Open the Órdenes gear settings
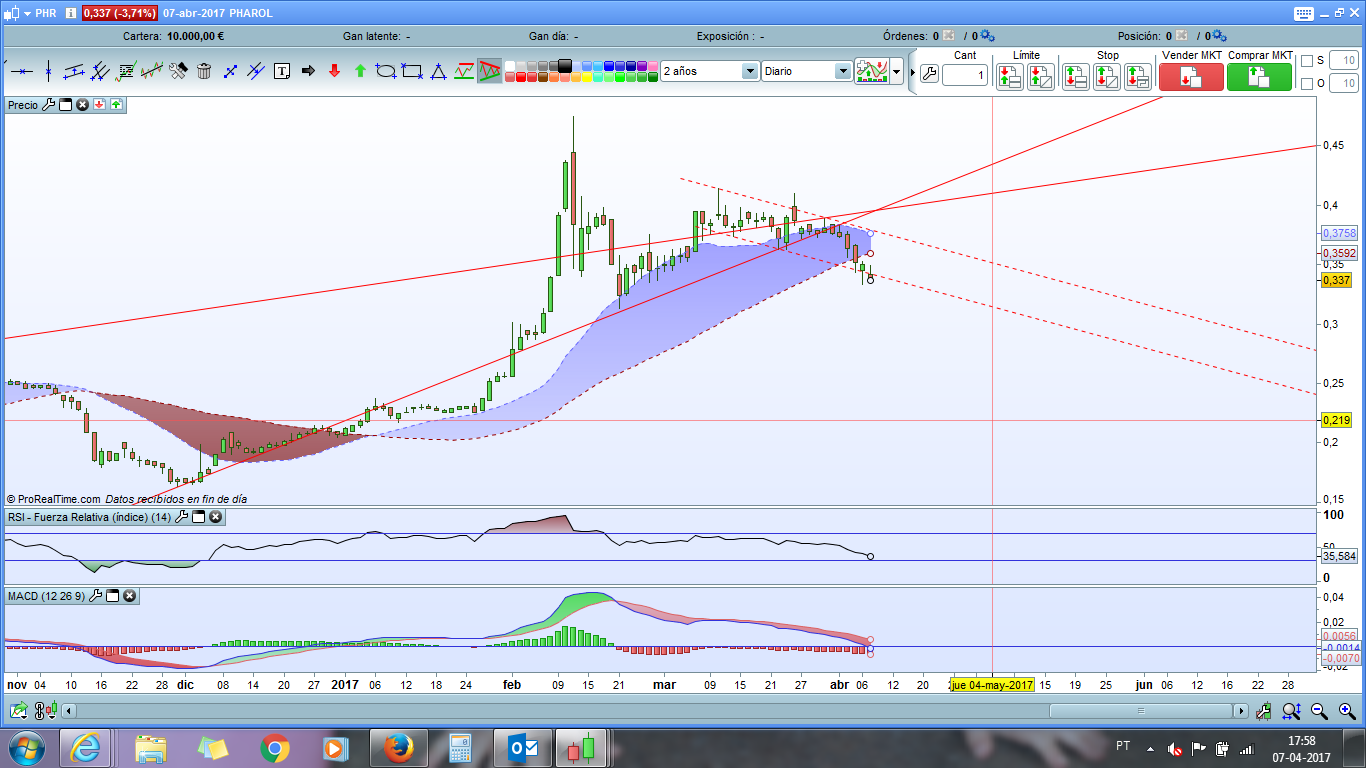 [986, 36]
